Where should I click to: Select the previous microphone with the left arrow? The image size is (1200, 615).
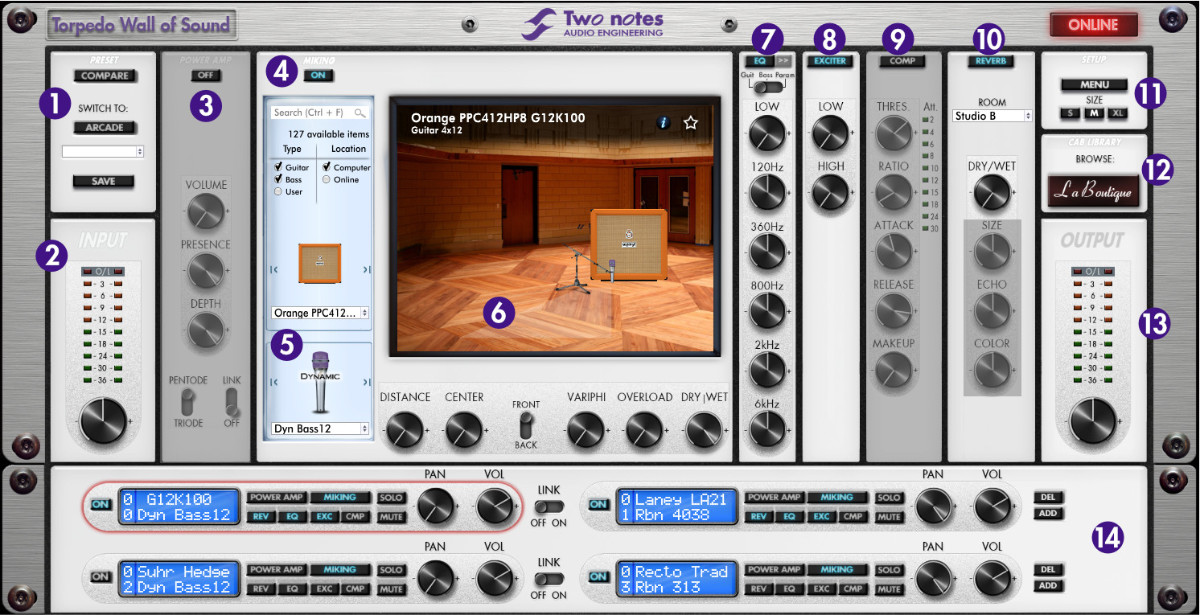point(274,384)
